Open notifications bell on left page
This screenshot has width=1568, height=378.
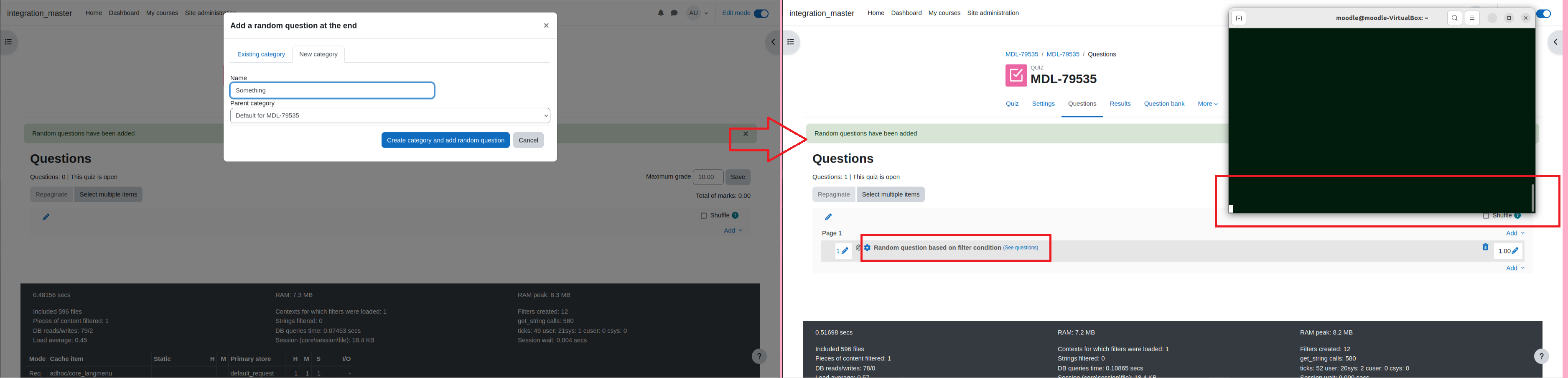point(661,13)
